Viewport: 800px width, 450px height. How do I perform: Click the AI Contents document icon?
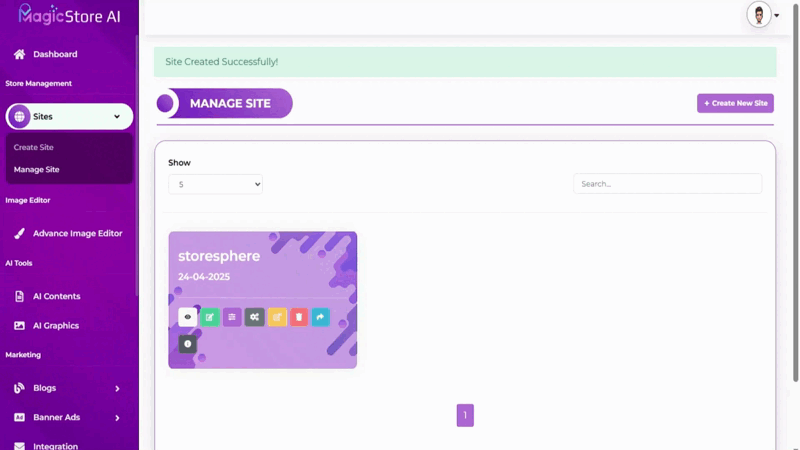19,296
